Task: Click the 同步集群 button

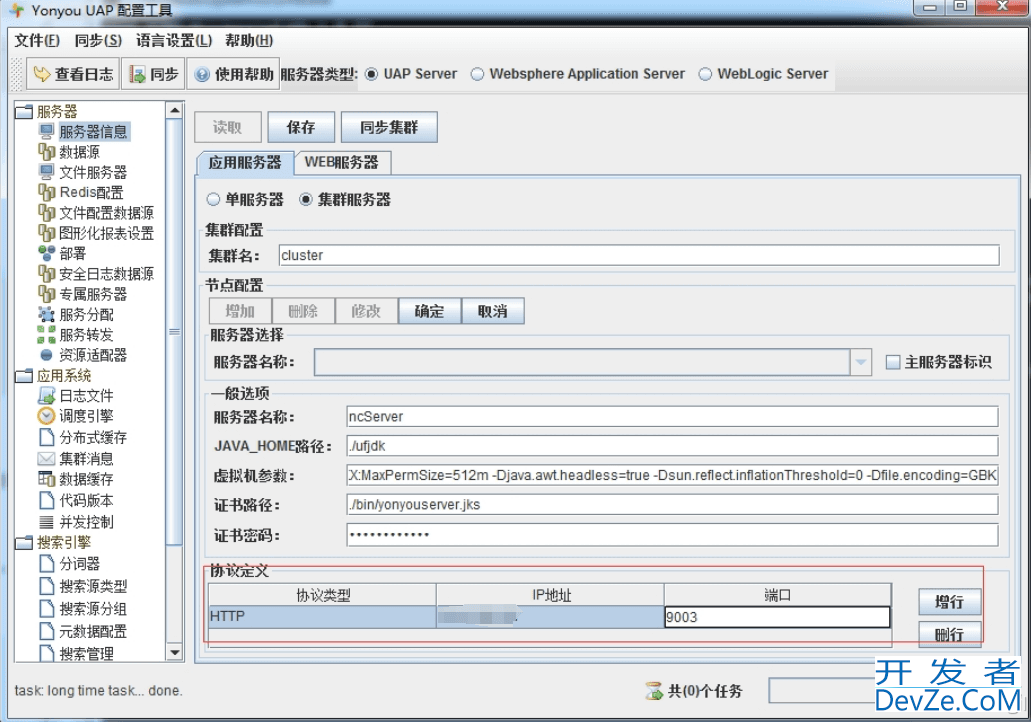Action: point(389,127)
